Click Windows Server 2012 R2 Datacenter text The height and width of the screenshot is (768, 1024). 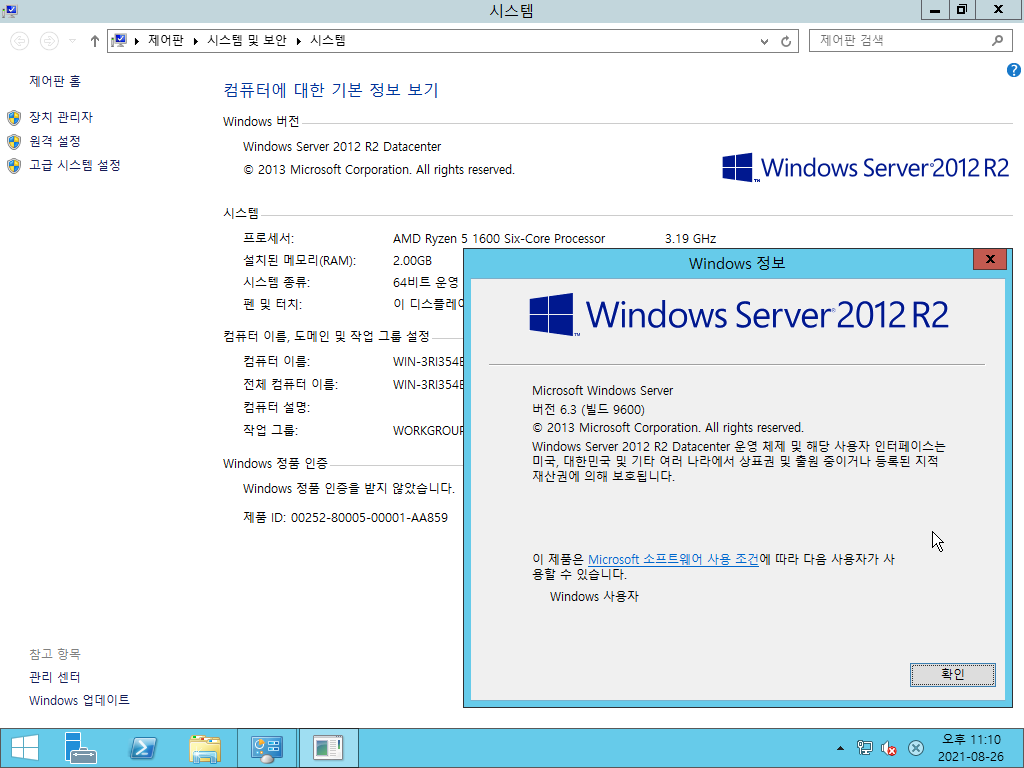342,147
